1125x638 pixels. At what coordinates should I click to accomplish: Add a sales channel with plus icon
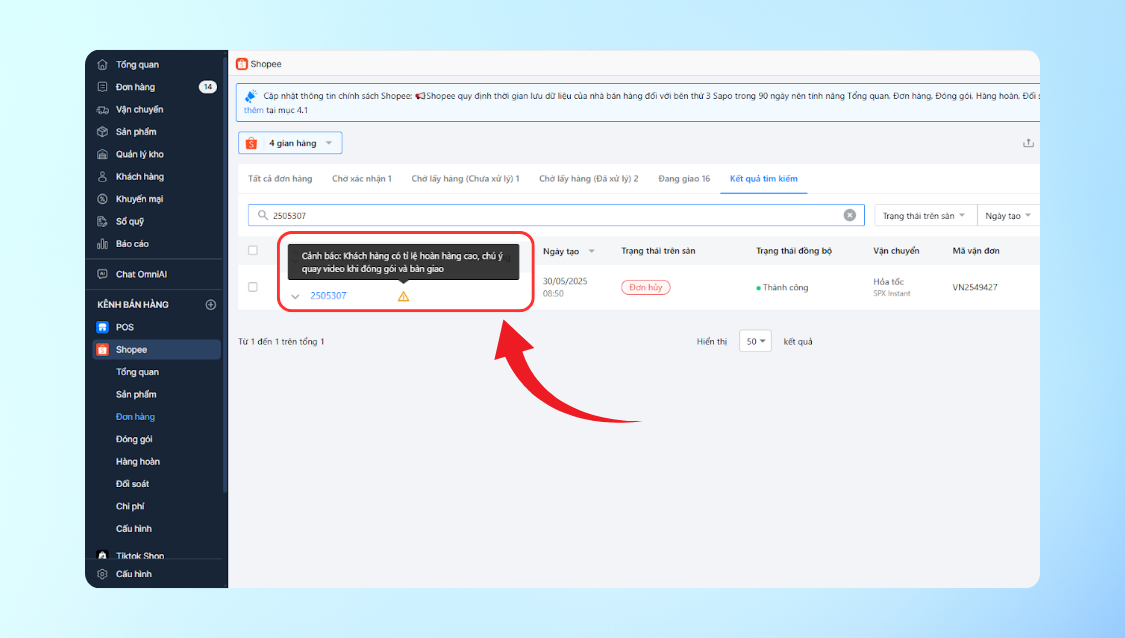pyautogui.click(x=210, y=305)
